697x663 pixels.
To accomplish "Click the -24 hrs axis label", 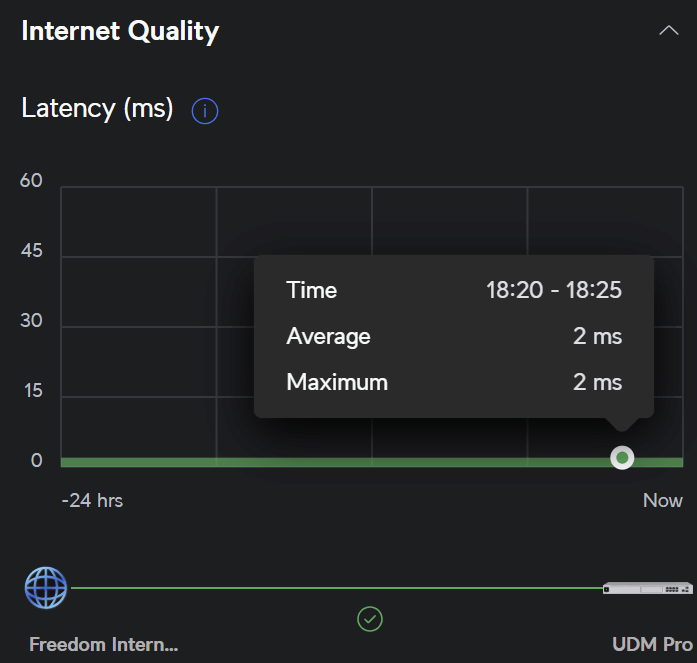I will 92,501.
